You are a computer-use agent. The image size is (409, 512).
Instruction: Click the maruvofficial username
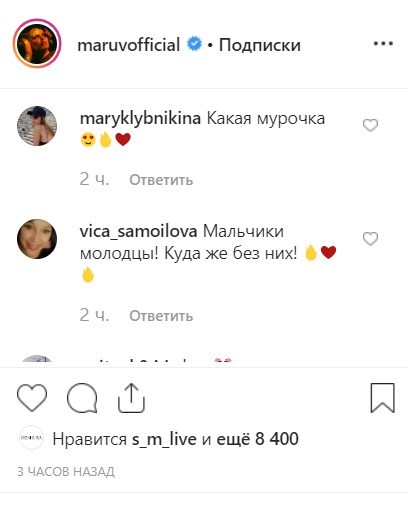[129, 45]
